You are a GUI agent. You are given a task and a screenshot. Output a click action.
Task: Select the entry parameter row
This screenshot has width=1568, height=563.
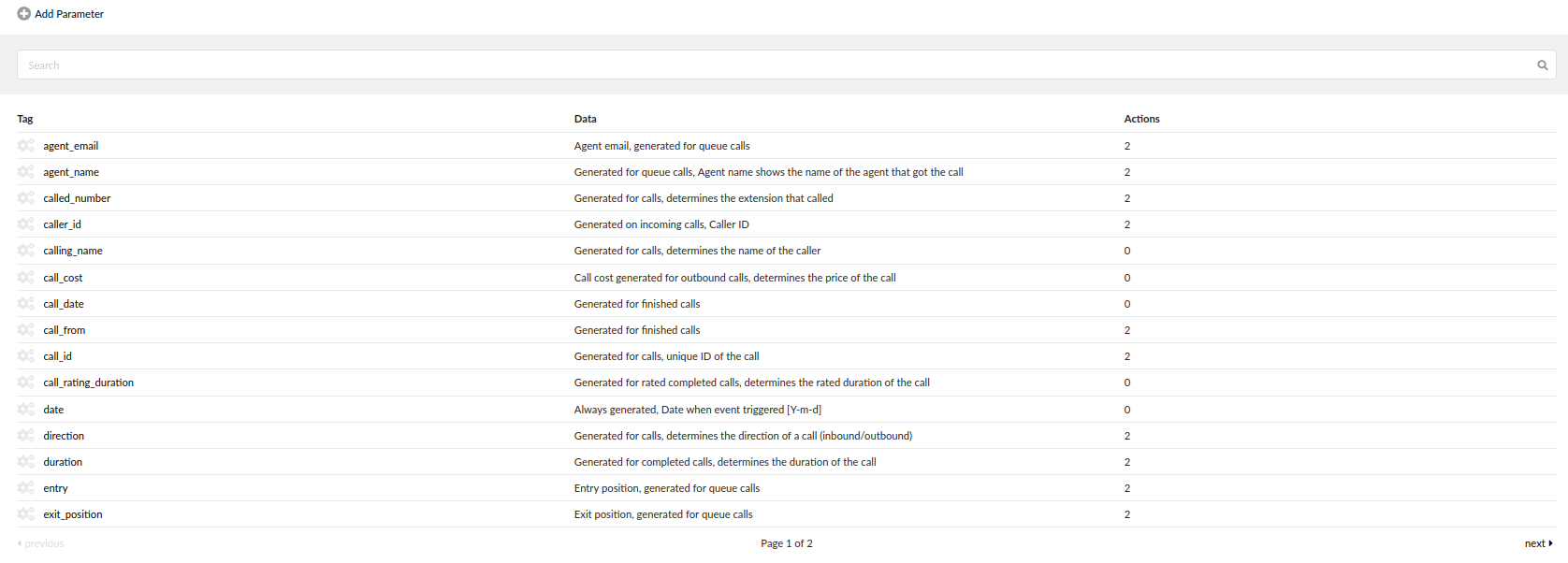click(x=55, y=487)
